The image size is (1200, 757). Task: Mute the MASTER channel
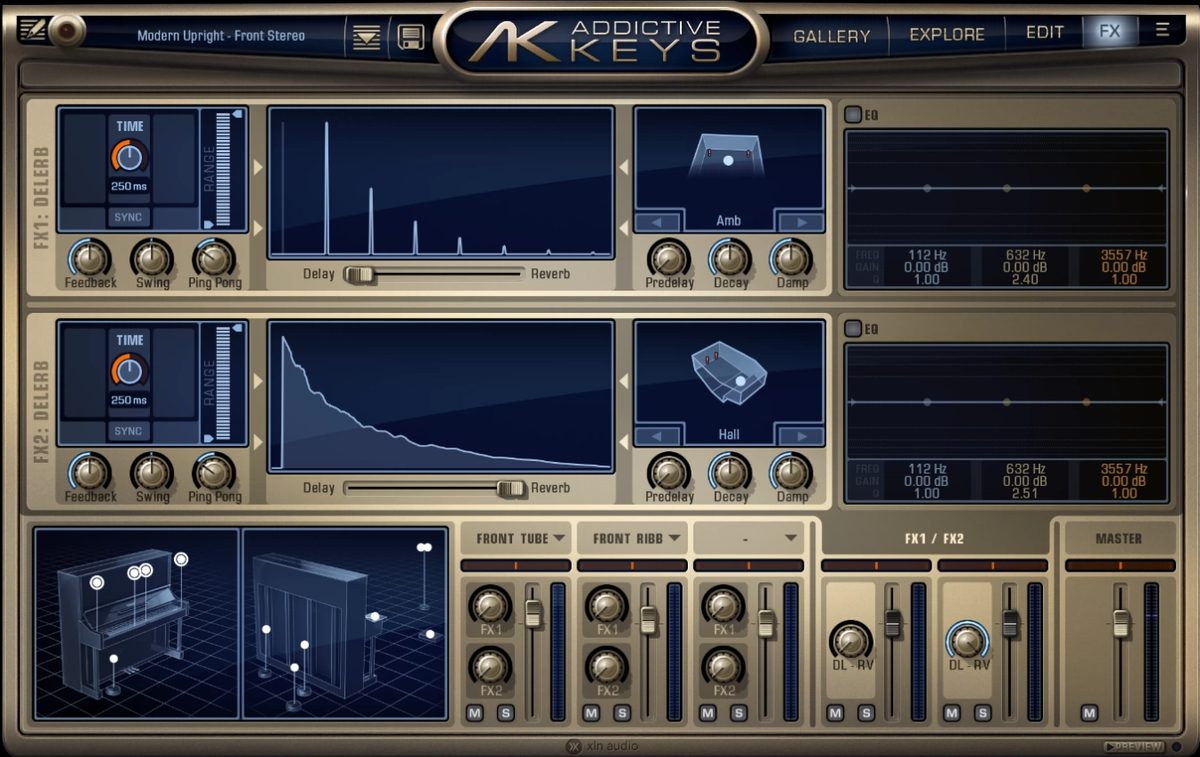pyautogui.click(x=1089, y=713)
